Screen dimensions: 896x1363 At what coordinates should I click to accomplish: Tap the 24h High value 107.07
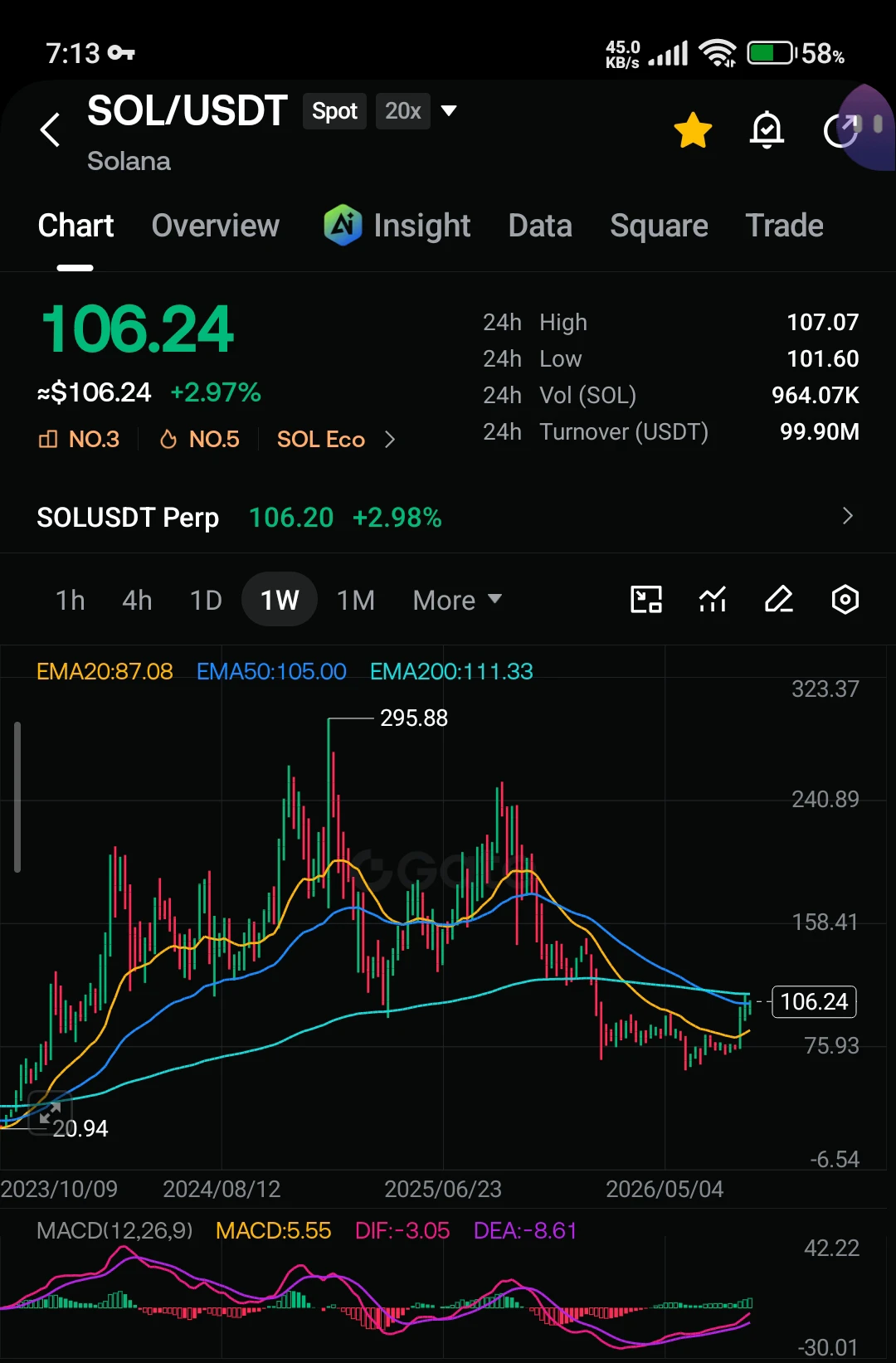[822, 322]
